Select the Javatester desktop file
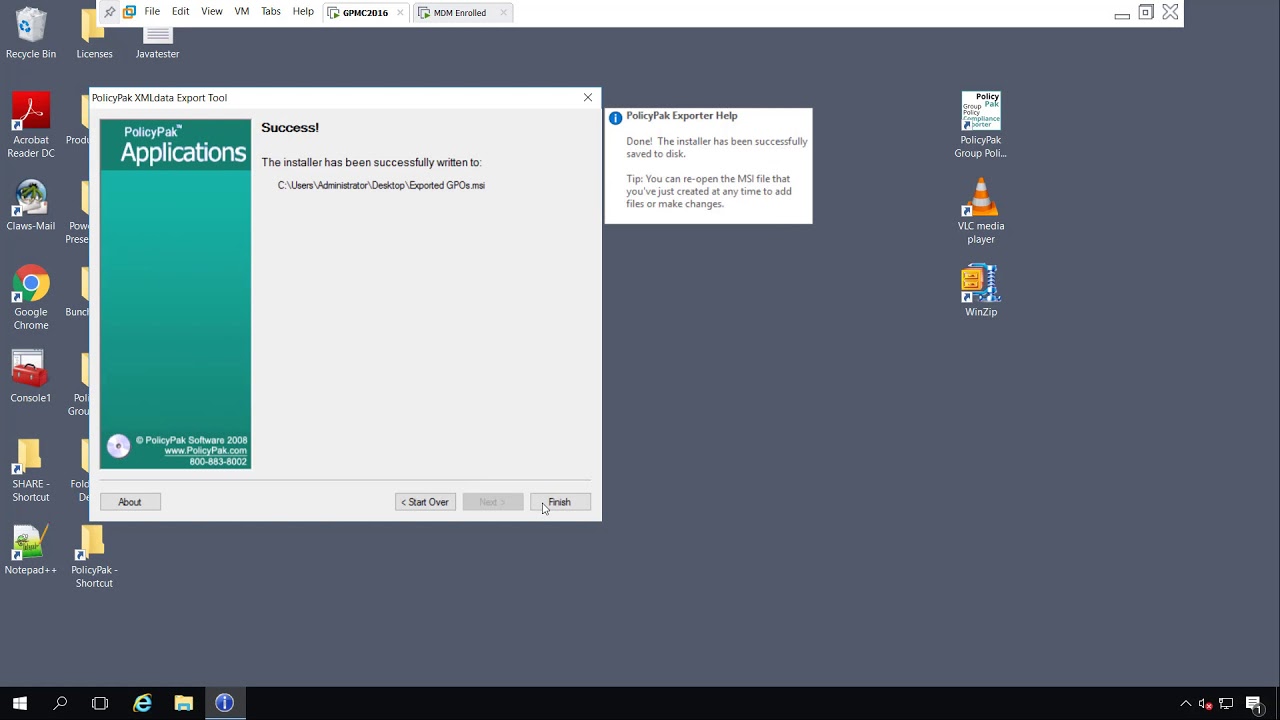 click(x=157, y=40)
